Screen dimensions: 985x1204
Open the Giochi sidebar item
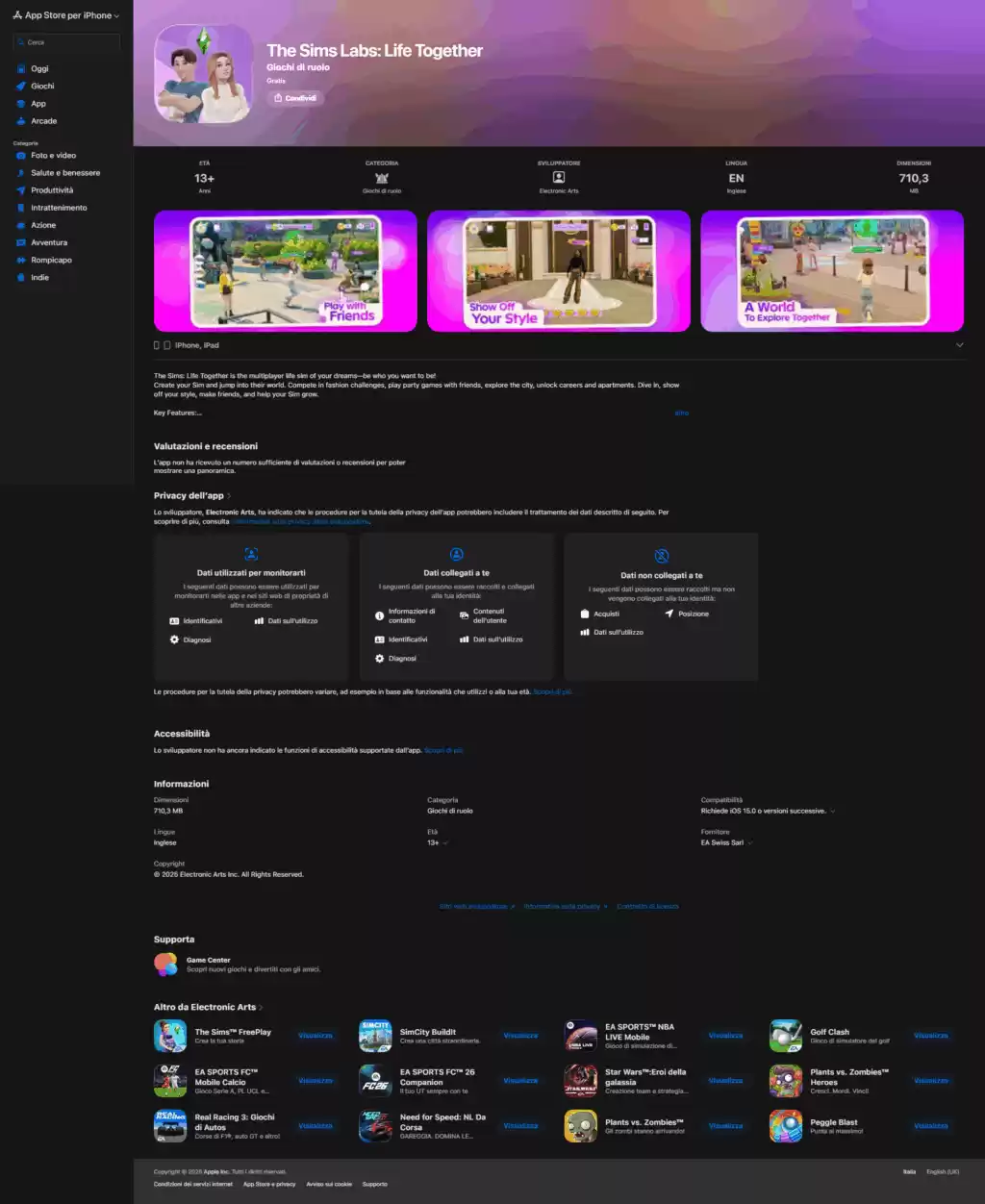pyautogui.click(x=42, y=87)
